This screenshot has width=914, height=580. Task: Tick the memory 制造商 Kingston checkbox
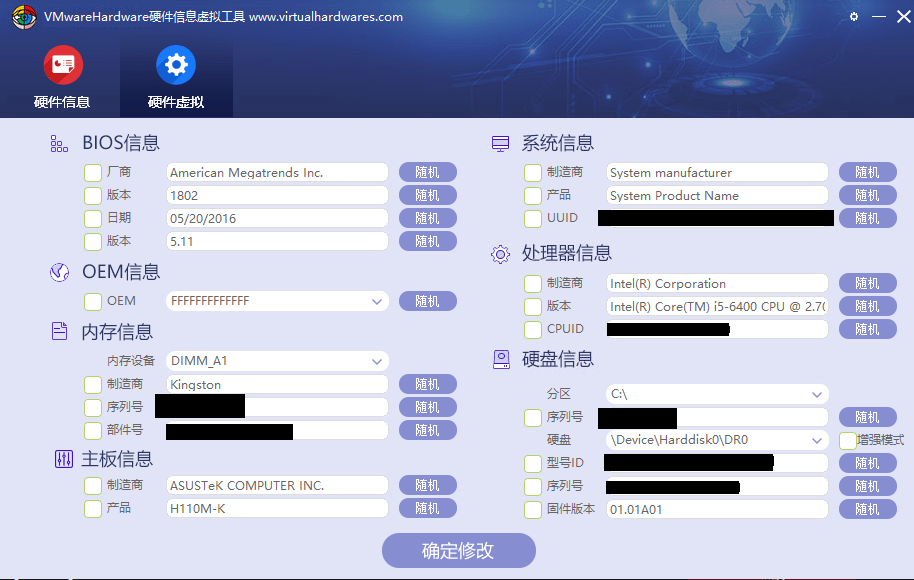(93, 385)
